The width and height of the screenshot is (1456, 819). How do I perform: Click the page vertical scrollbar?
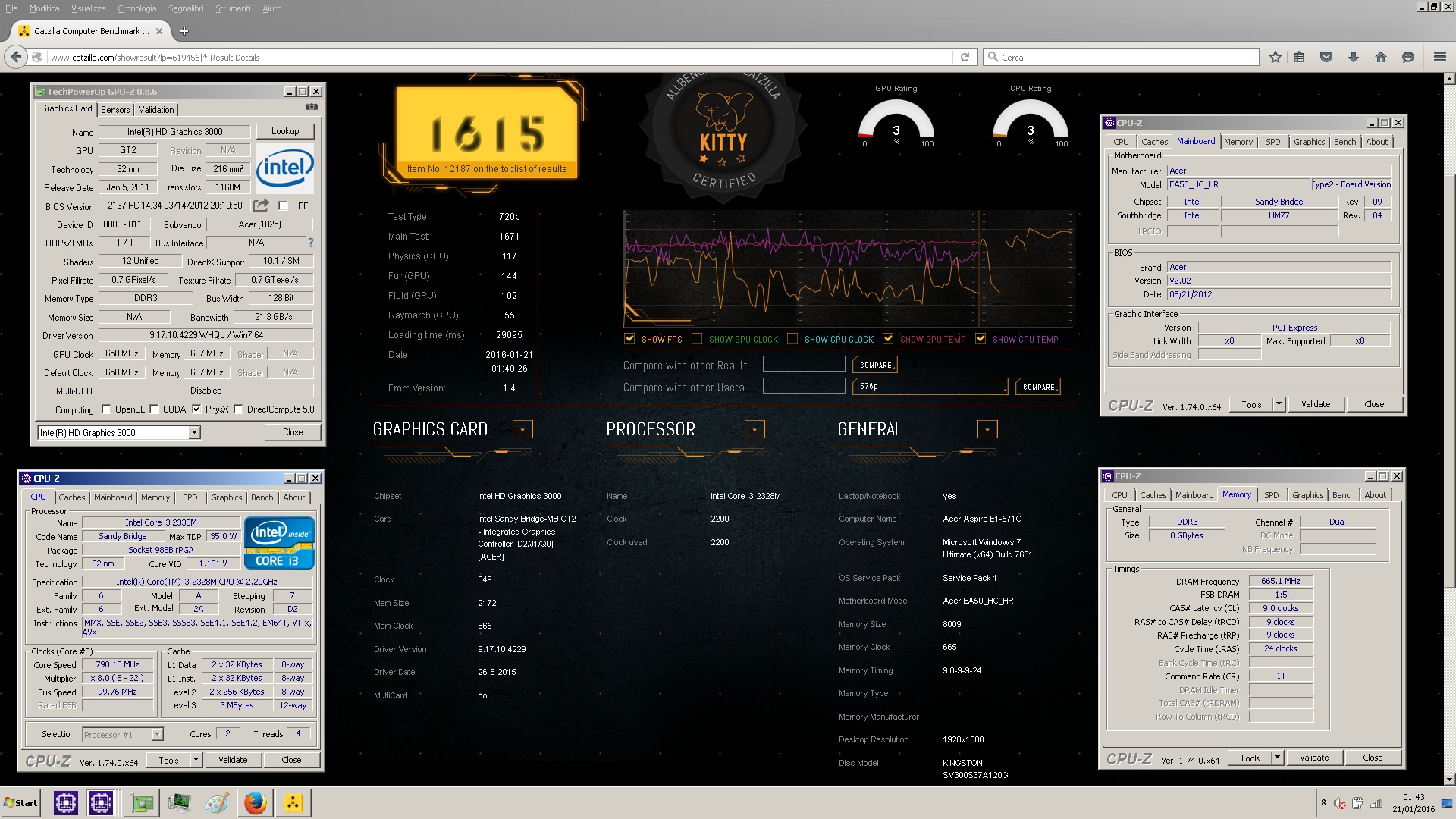click(x=1449, y=379)
